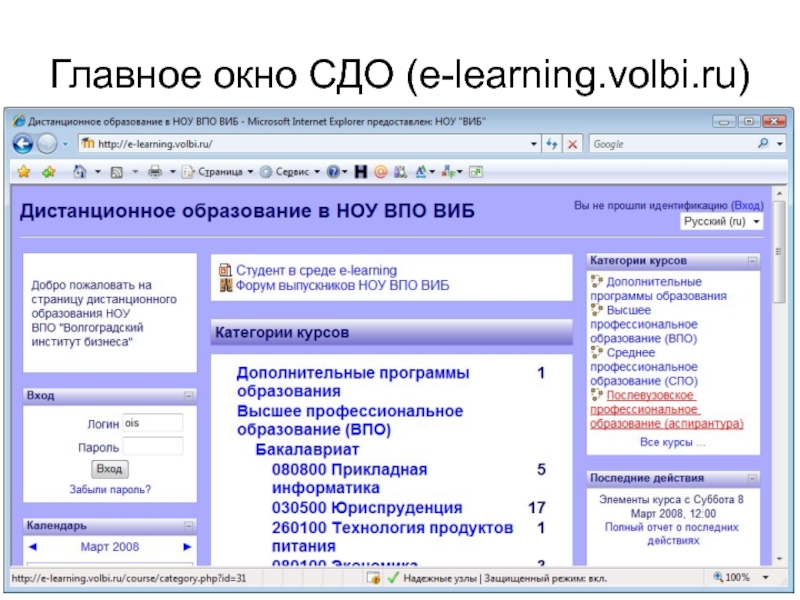
Task: Click the last toolbar icon with green arrow
Action: pos(476,172)
